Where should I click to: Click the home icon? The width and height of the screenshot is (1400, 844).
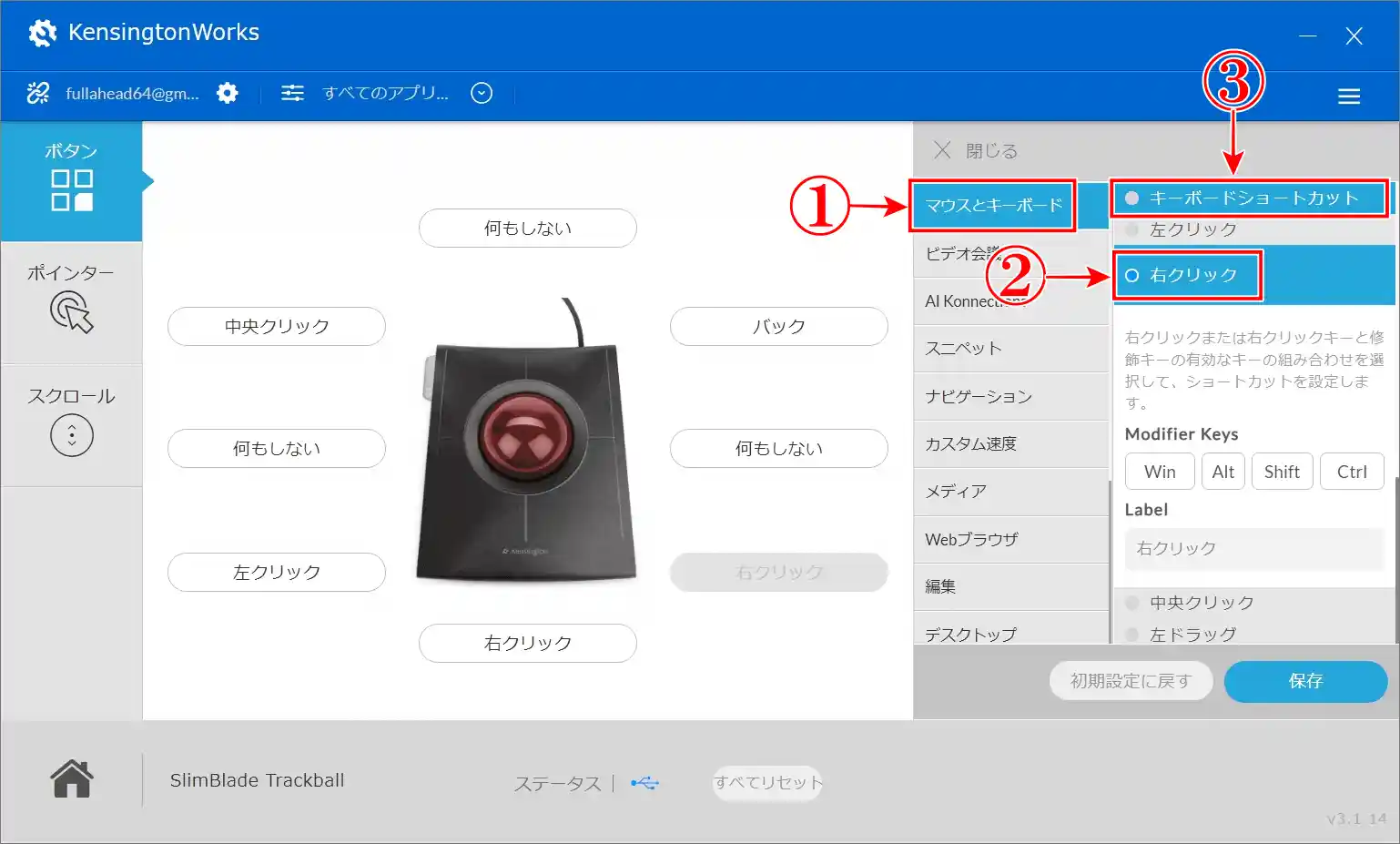click(72, 779)
